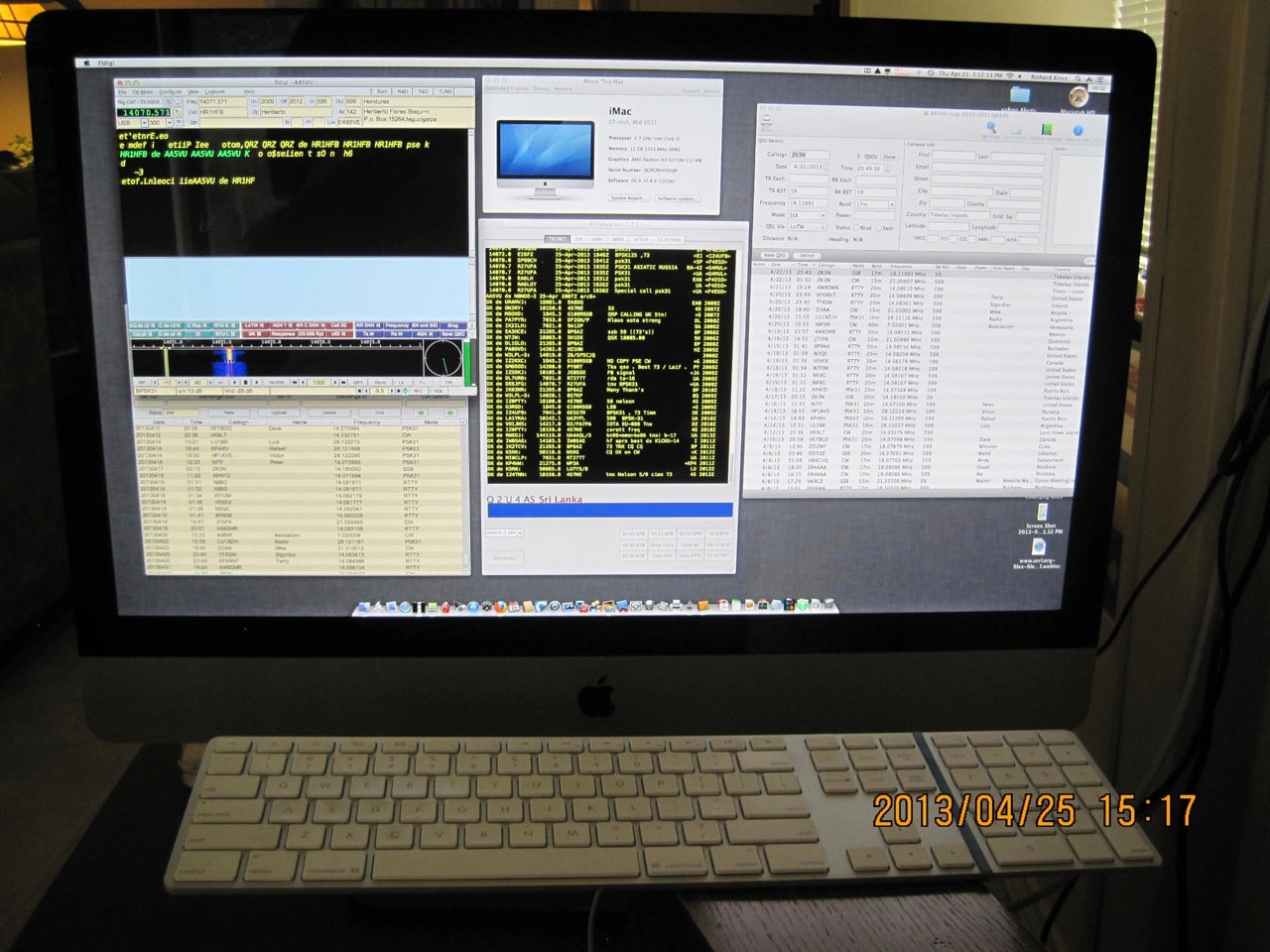The height and width of the screenshot is (952, 1270).
Task: Switch to the TELNET tab in RXTelnet
Action: point(559,239)
